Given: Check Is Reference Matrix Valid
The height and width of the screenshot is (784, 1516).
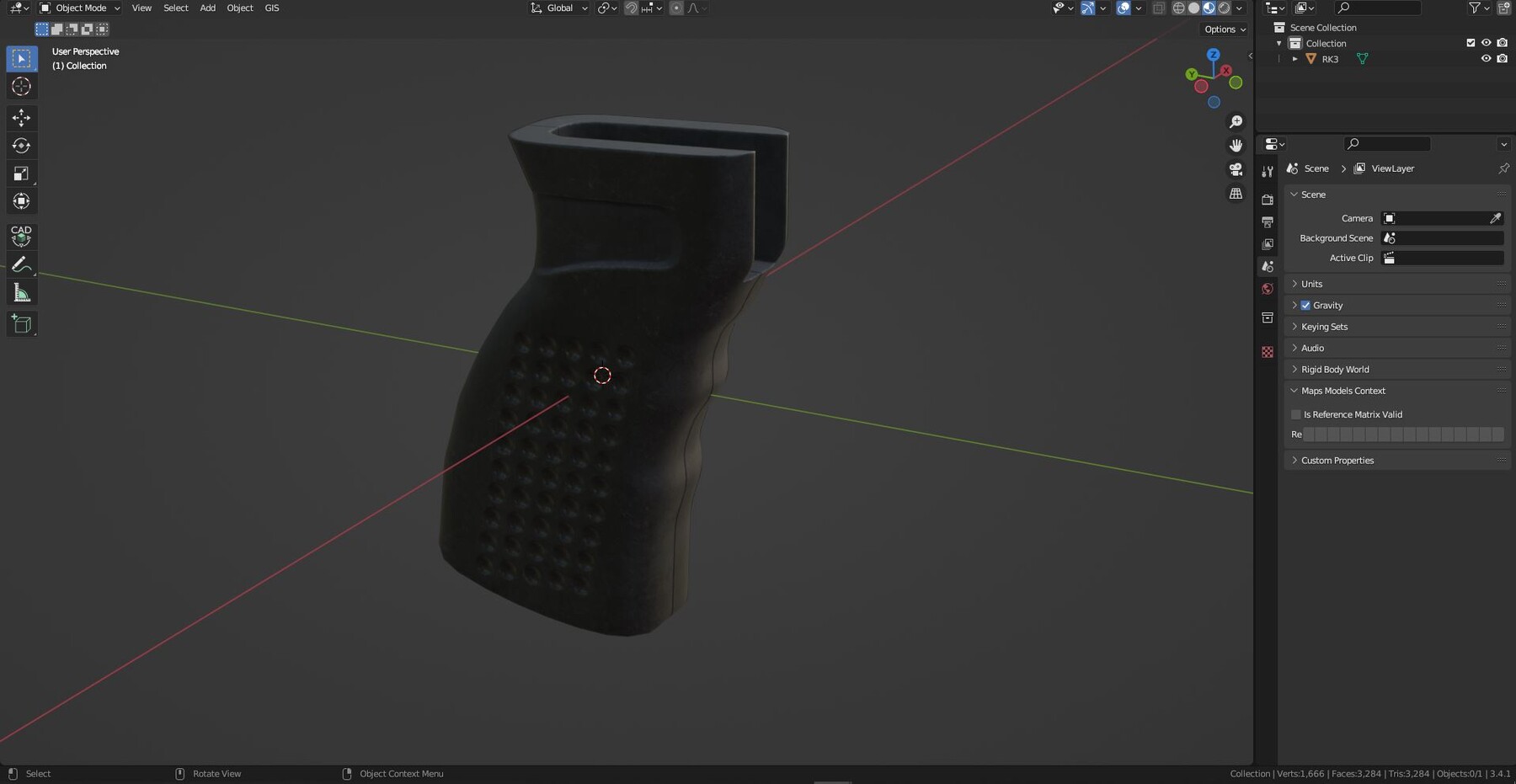Looking at the screenshot, I should (x=1297, y=414).
